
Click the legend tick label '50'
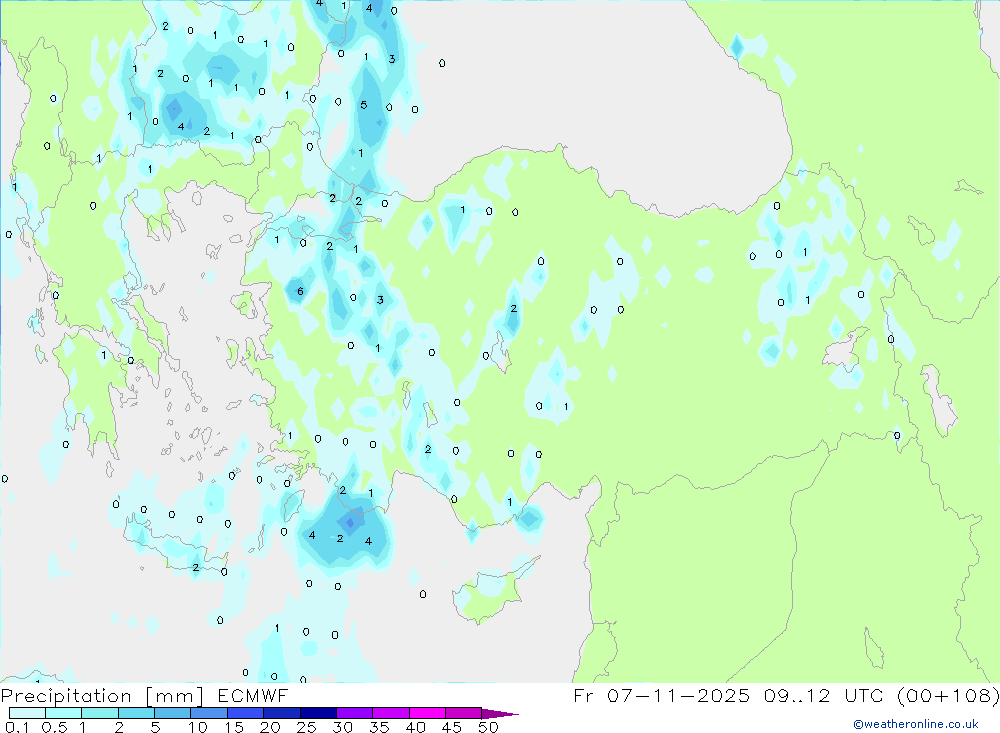tap(488, 727)
